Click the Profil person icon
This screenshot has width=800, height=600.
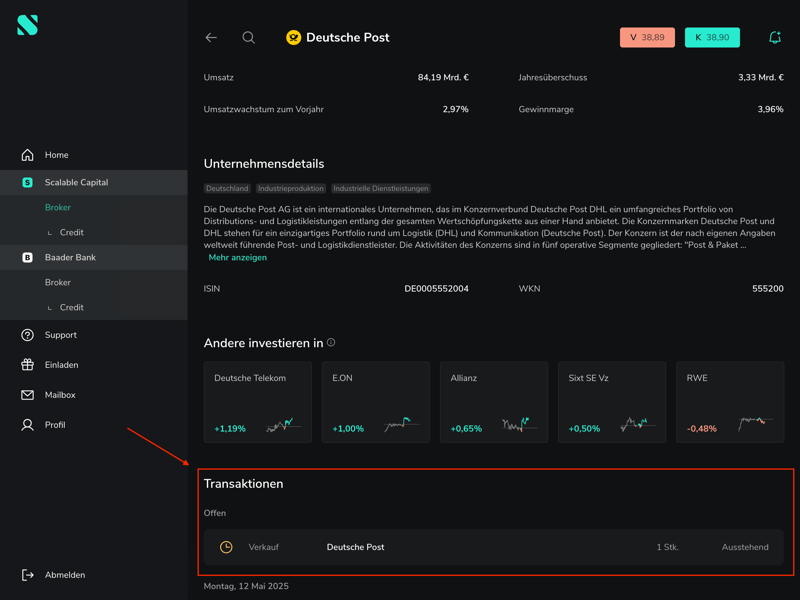pyautogui.click(x=28, y=425)
